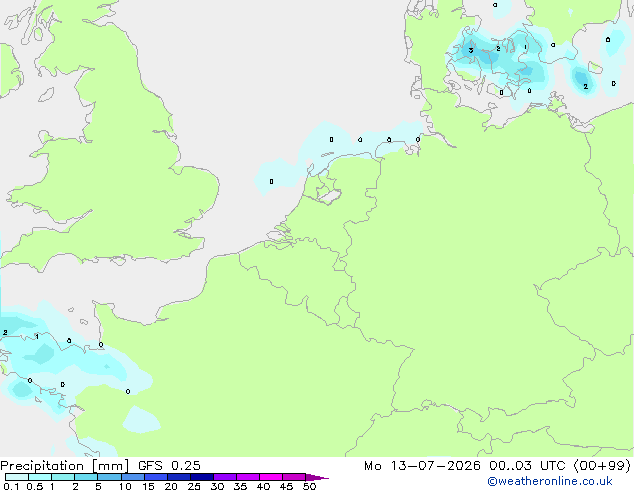
Task: Select the 35–40 mm violet legend swatch
Action: coord(247,477)
